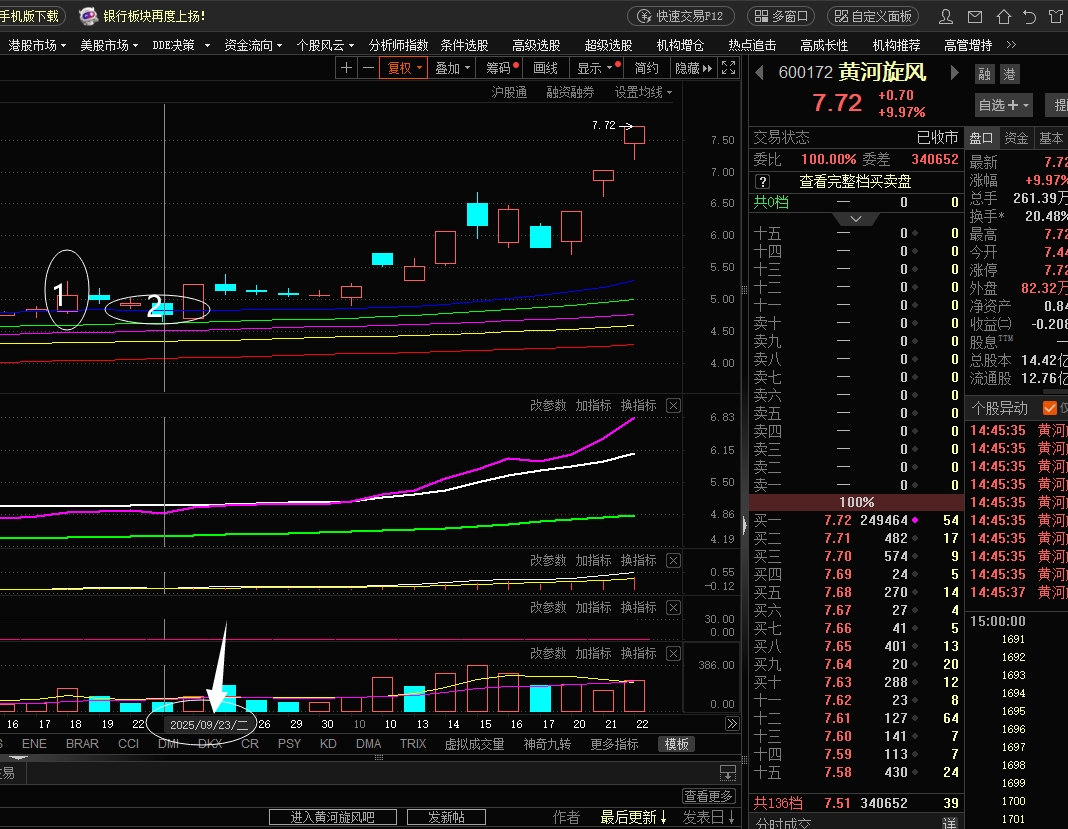Image resolution: width=1068 pixels, height=829 pixels.
Task: Close the second indicator sub-panel
Action: [673, 561]
